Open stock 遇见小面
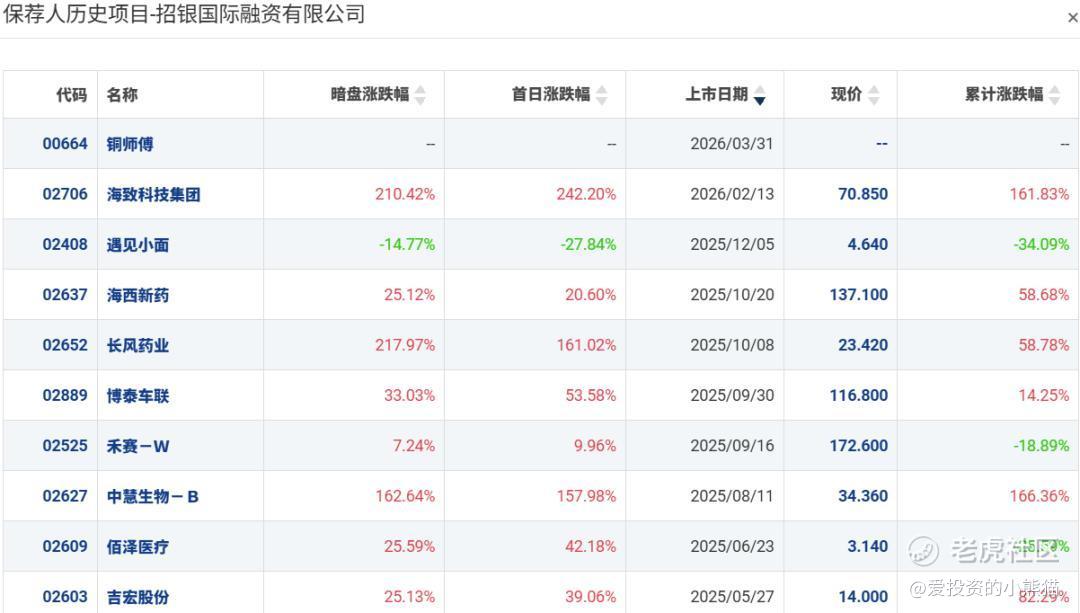The height and width of the screenshot is (613, 1080). 137,245
